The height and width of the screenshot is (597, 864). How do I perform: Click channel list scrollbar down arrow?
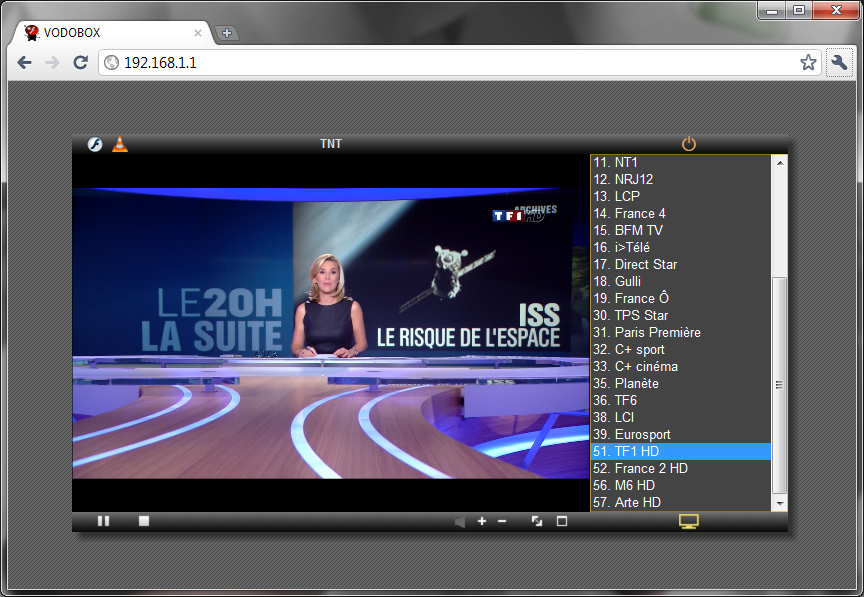[x=780, y=503]
